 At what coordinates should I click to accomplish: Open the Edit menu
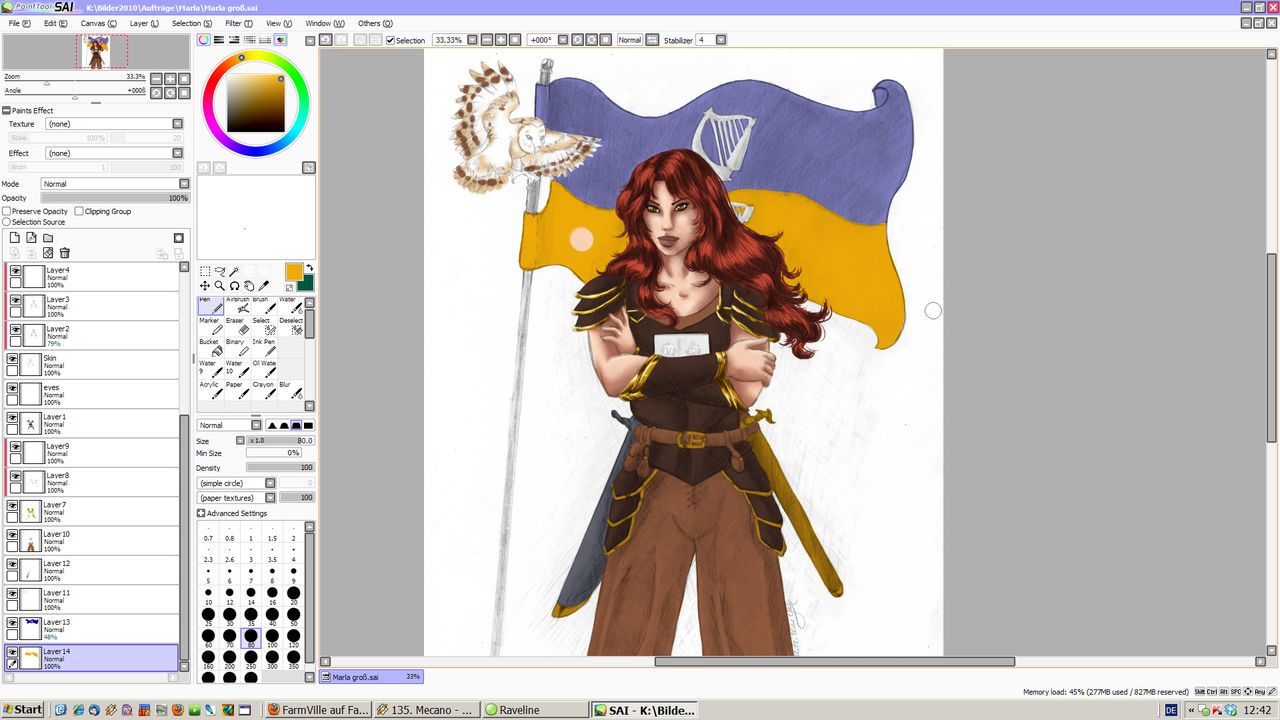[56, 23]
